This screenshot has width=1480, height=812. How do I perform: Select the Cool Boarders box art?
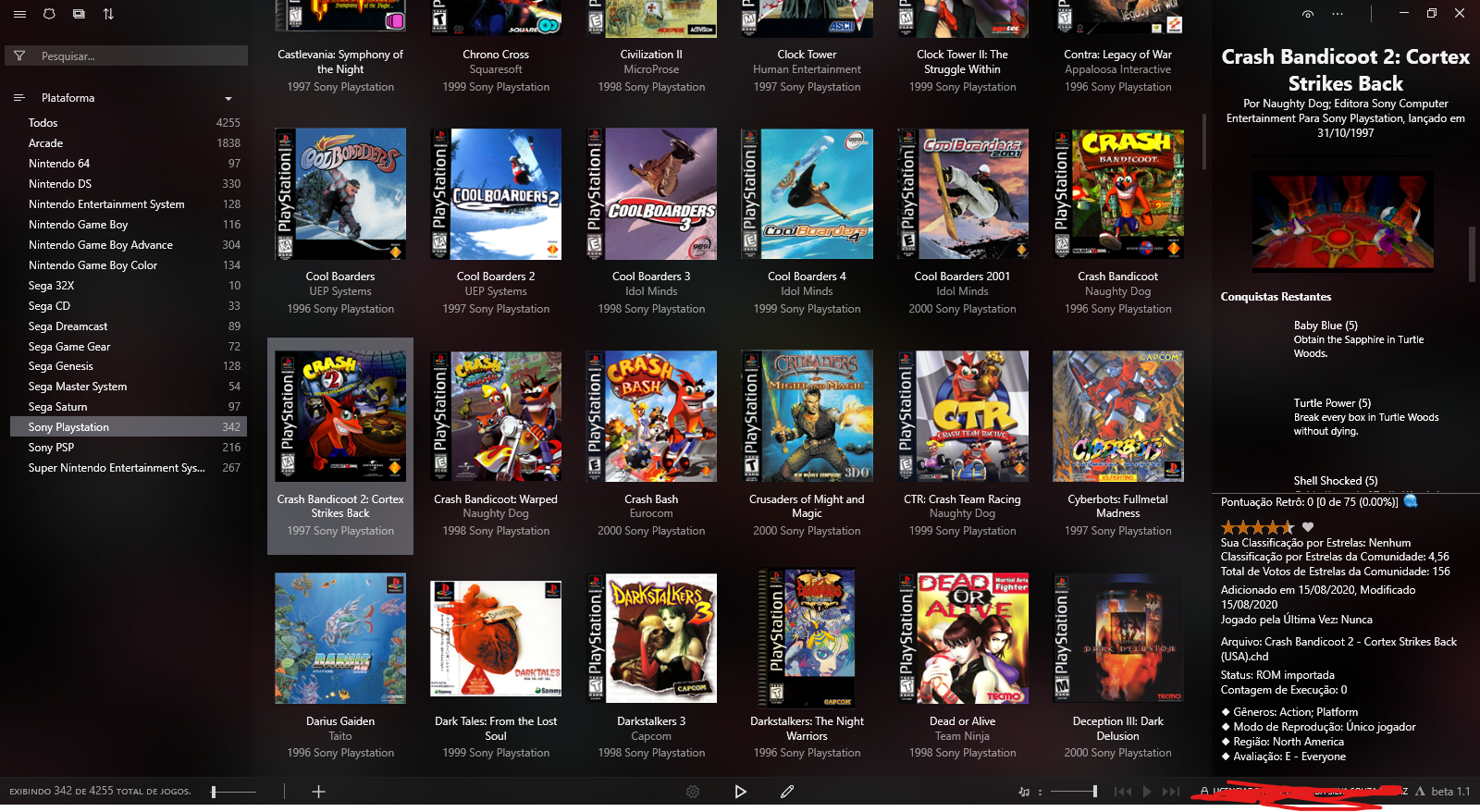[x=340, y=194]
